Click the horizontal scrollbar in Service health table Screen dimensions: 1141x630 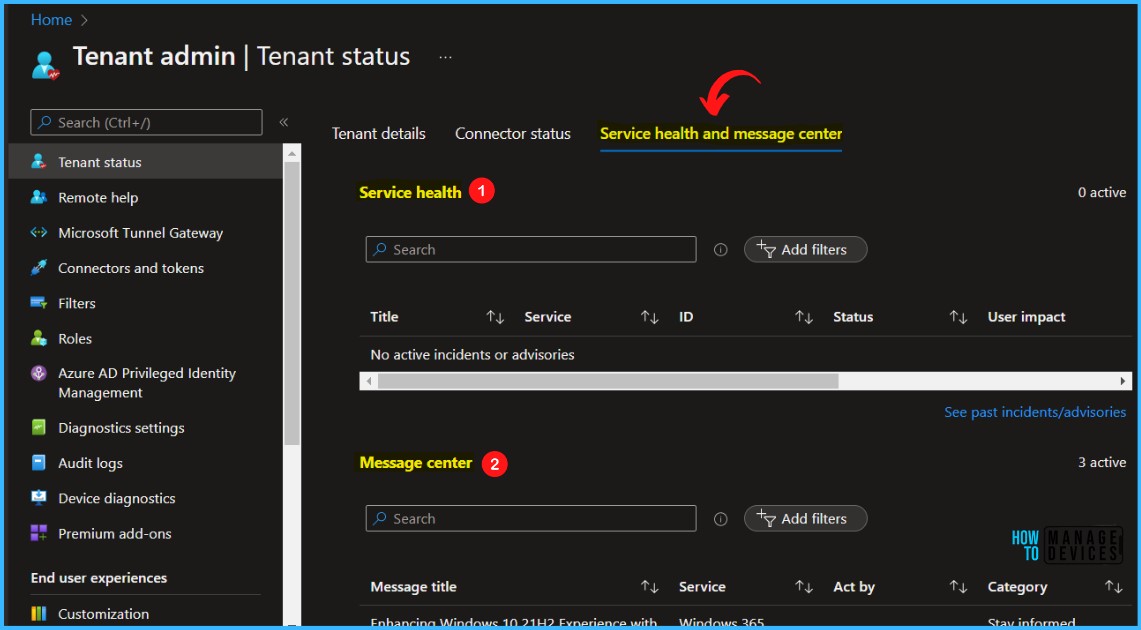608,381
